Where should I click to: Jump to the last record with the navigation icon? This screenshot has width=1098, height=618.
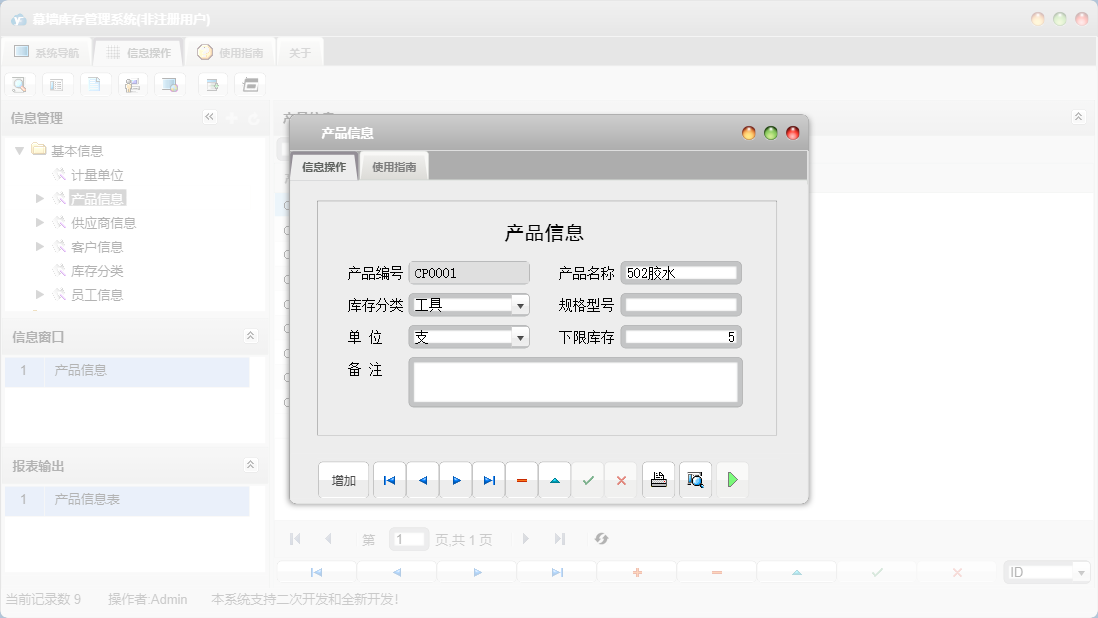pos(488,480)
